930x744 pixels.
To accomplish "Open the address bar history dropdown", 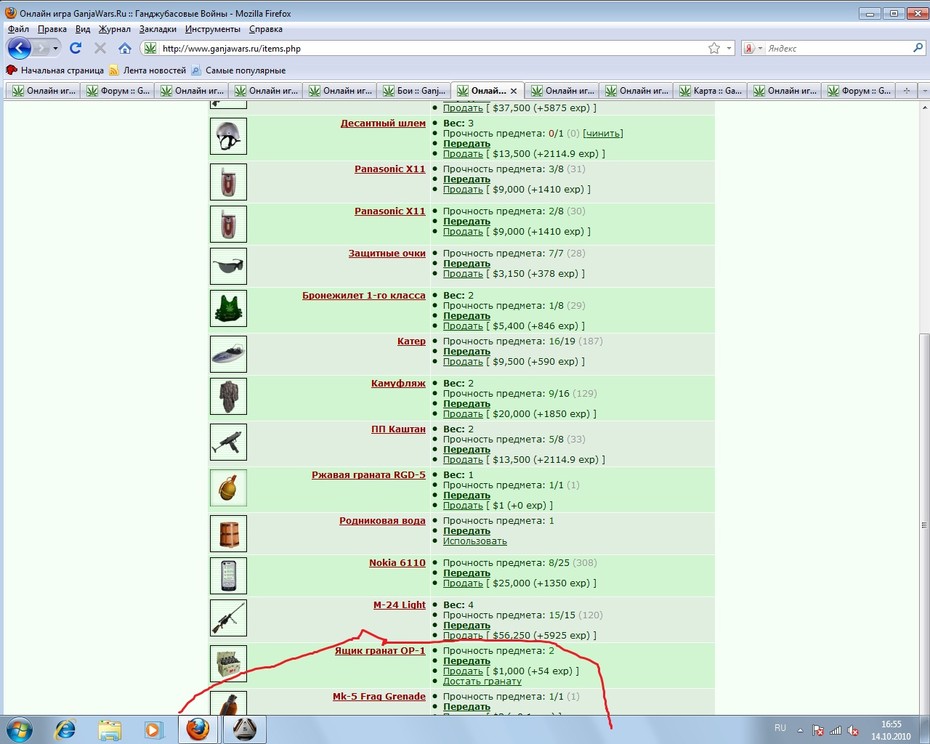I will coord(729,48).
